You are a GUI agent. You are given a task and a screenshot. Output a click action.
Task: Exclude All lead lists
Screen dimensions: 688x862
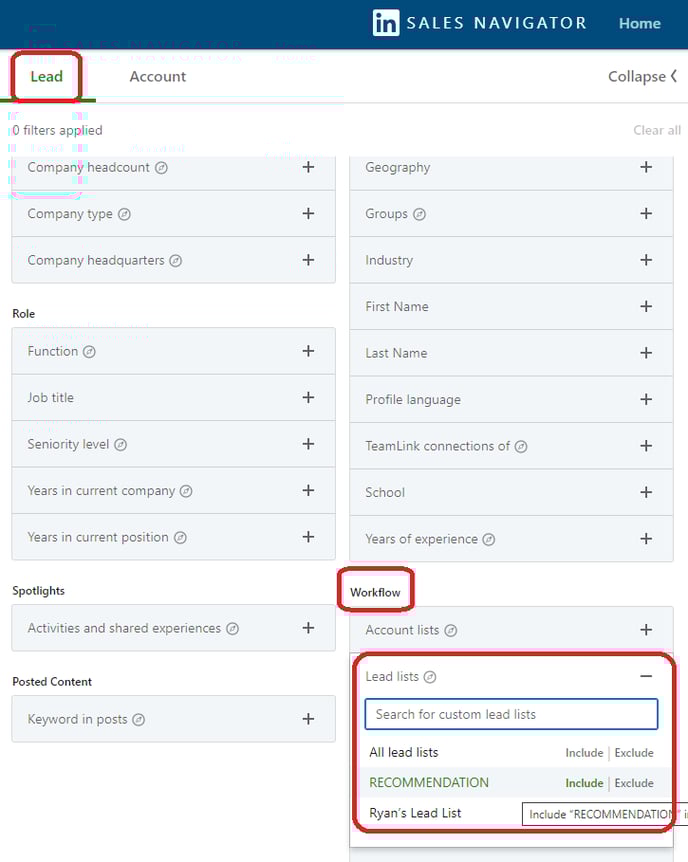[x=634, y=753]
